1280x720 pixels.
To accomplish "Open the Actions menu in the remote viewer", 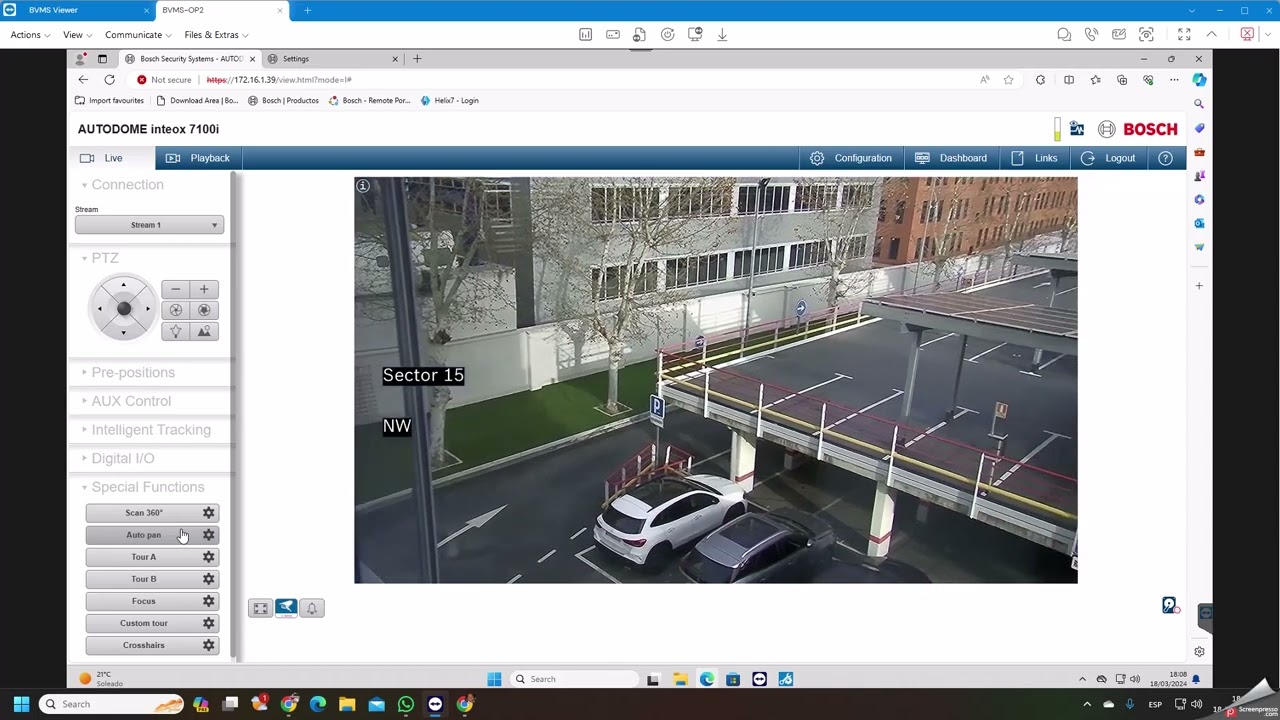I will (30, 35).
